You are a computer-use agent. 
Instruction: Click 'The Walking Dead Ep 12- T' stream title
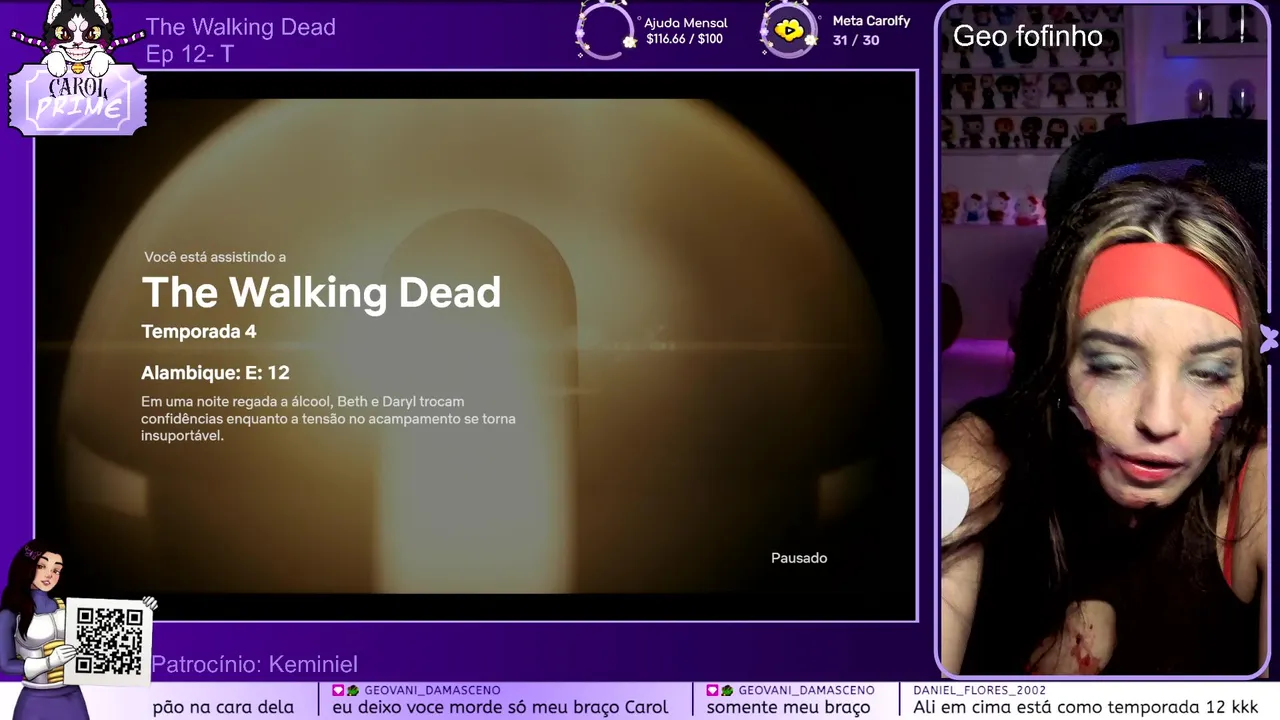tap(241, 40)
